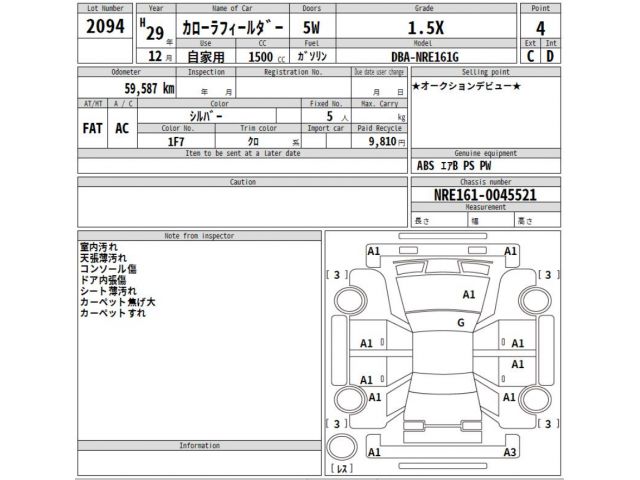The image size is (640, 480).
Task: Select the inspector note ドア内張傷
Action: pos(103,280)
